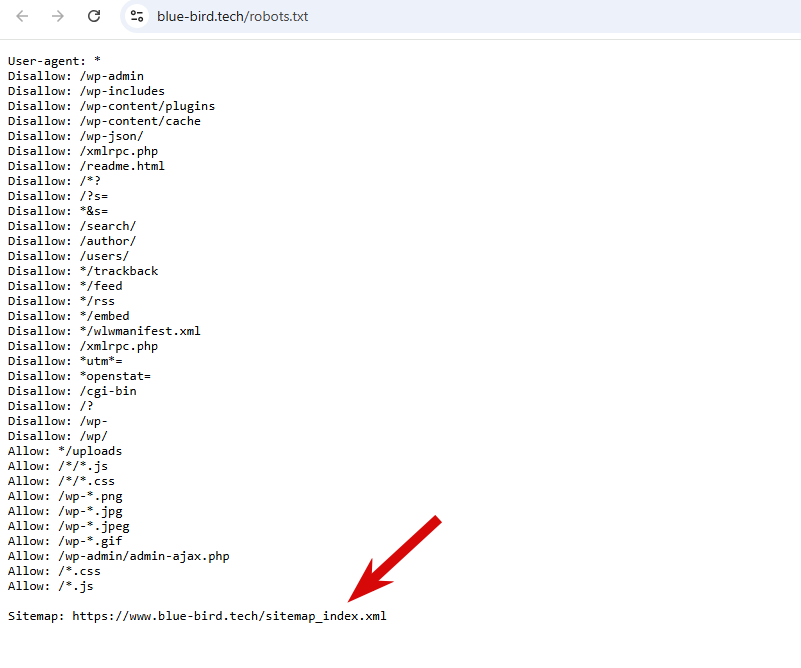Click the 'Allow: /wp-*.jpg' line
Image resolution: width=801 pixels, height=668 pixels.
(65, 511)
